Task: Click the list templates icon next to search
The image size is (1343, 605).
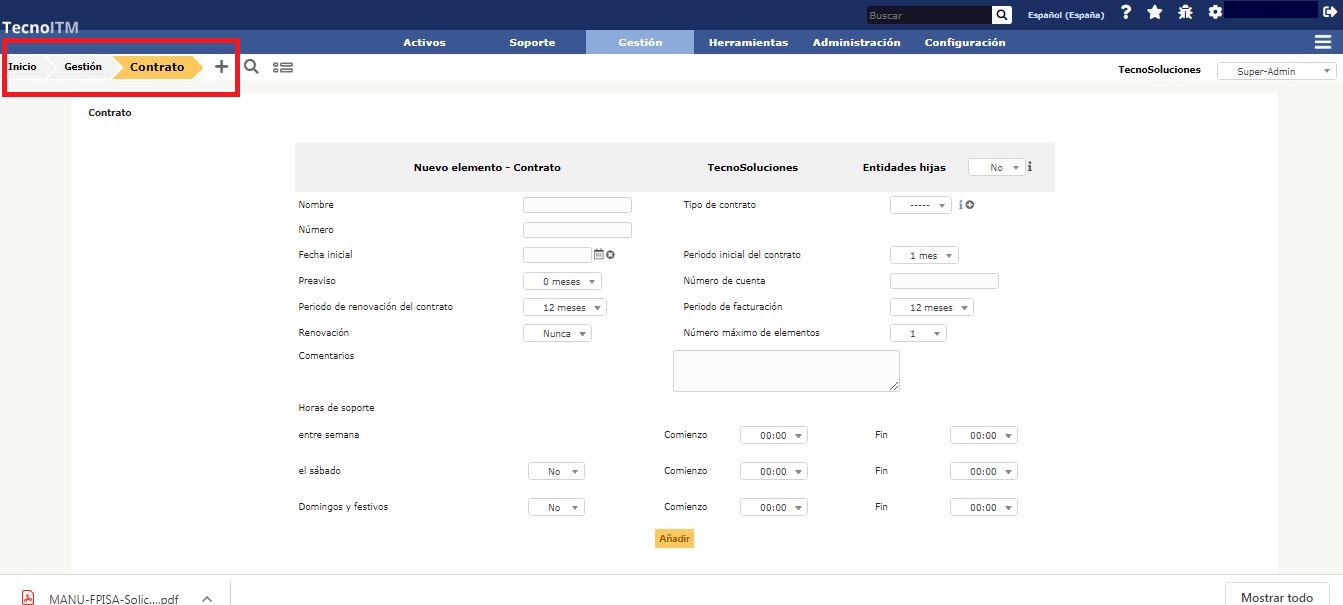Action: (283, 67)
